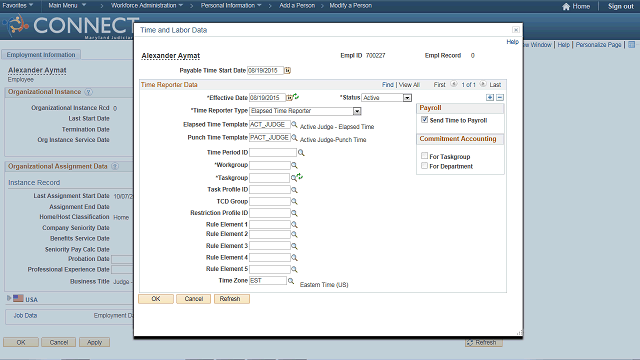Screen dimensions: 640x360
Task: Click into TCD Group input field
Action: (x=269, y=202)
